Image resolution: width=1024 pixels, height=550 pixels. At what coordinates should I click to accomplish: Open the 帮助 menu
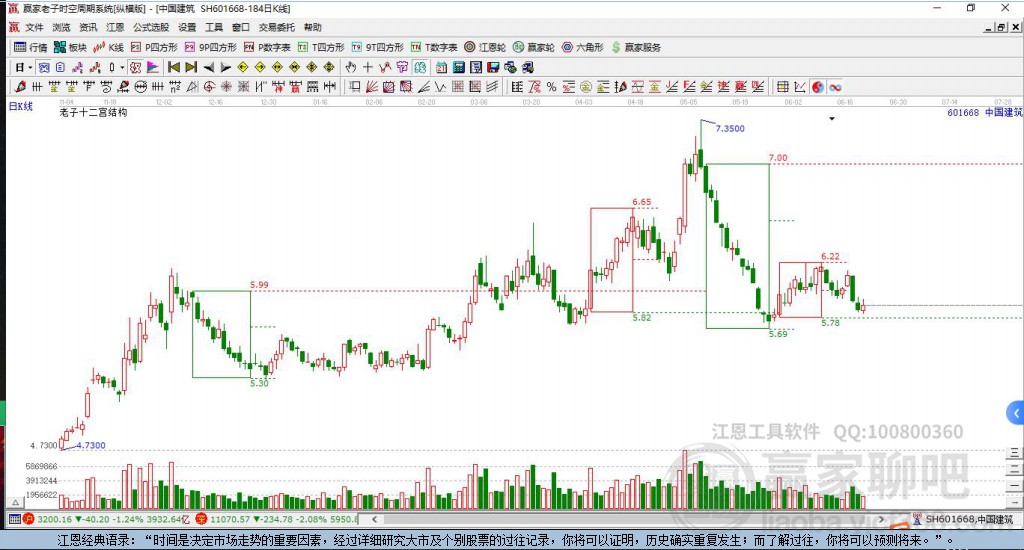(312, 27)
